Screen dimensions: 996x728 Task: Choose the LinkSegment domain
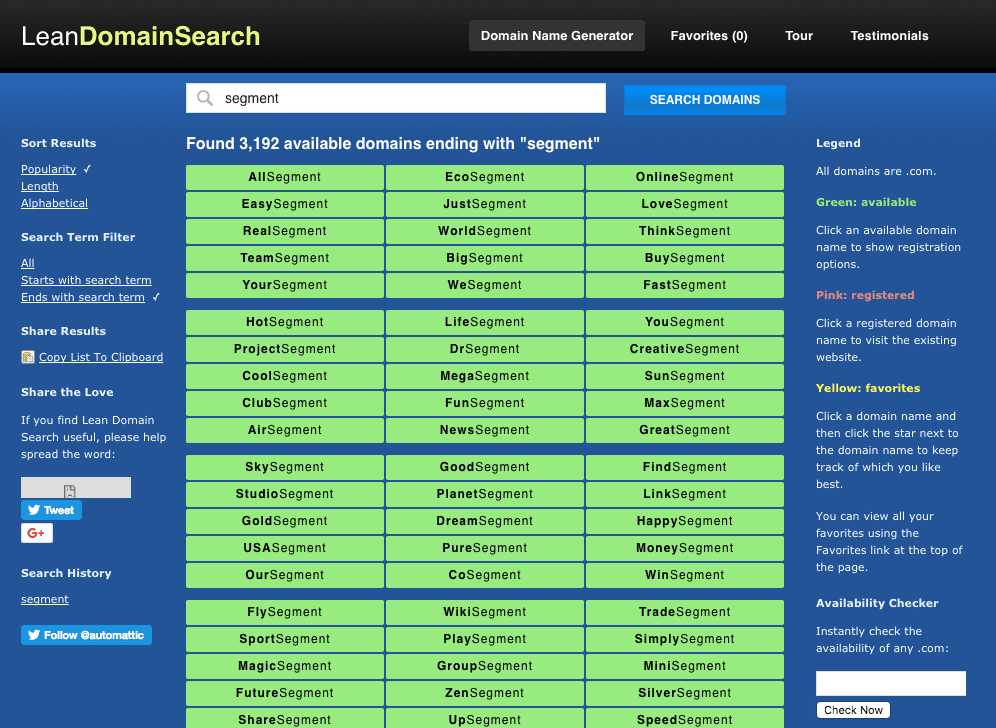(x=685, y=494)
